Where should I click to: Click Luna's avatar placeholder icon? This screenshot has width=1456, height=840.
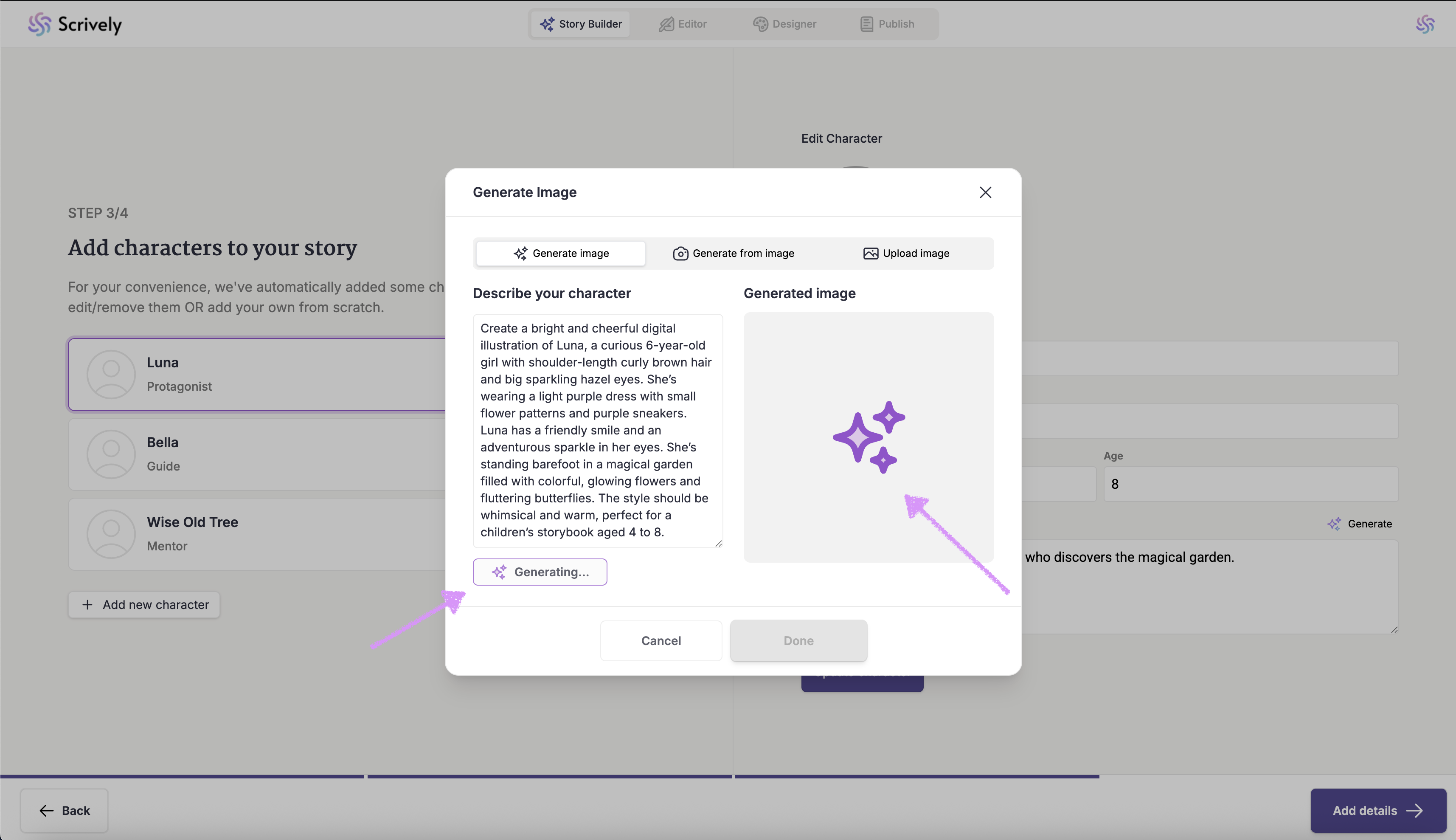[111, 375]
